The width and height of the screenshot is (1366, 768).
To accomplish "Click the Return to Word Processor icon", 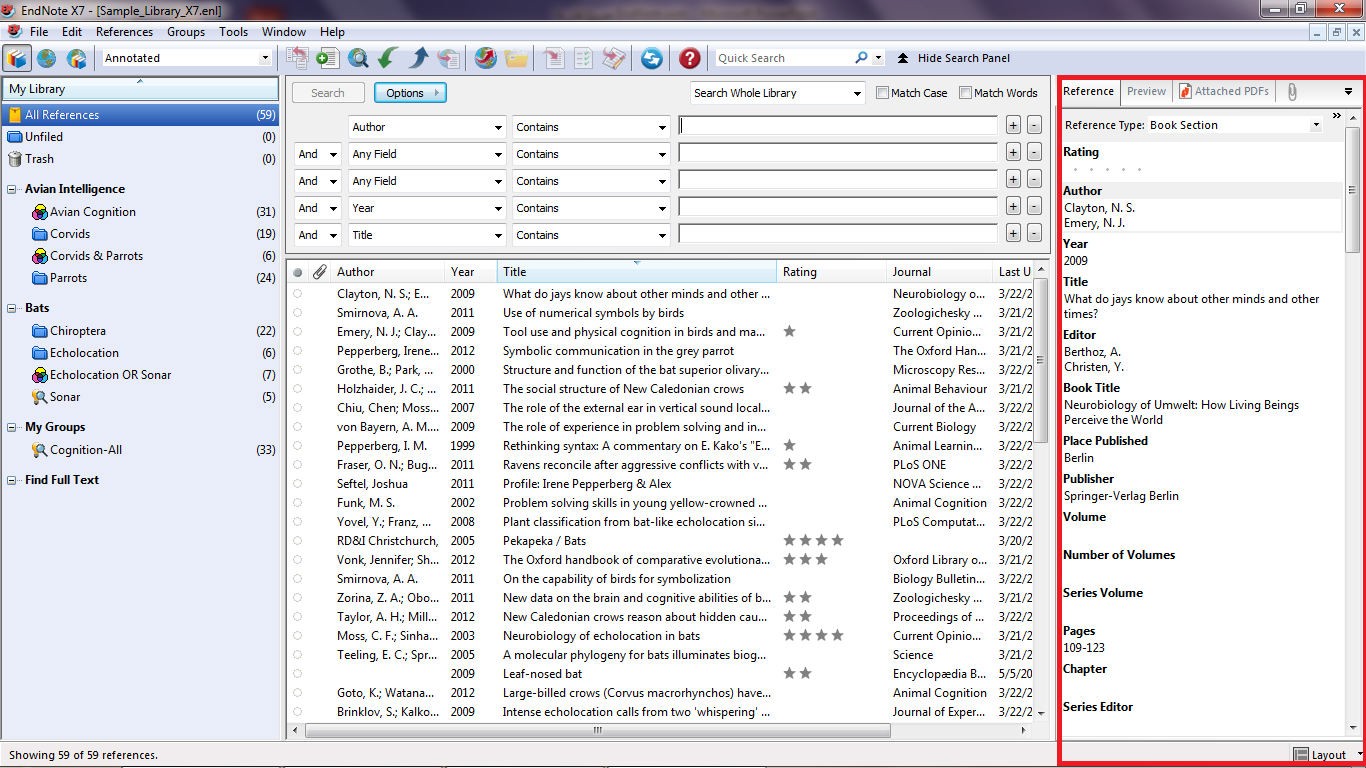I will (614, 58).
